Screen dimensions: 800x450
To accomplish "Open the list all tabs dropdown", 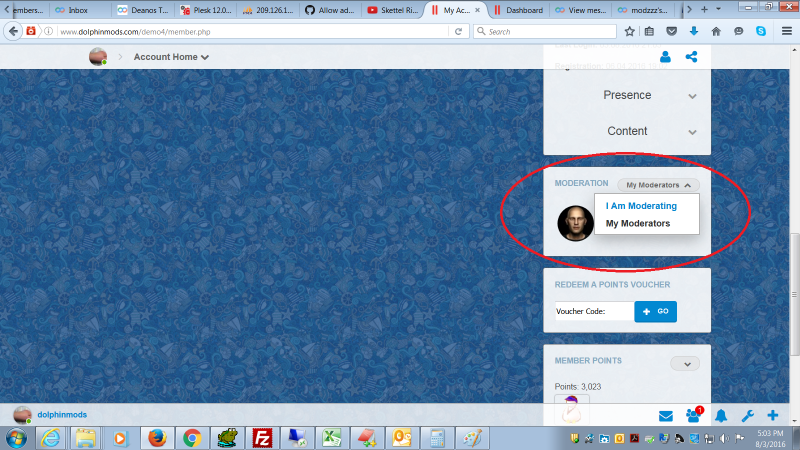I will tap(718, 10).
